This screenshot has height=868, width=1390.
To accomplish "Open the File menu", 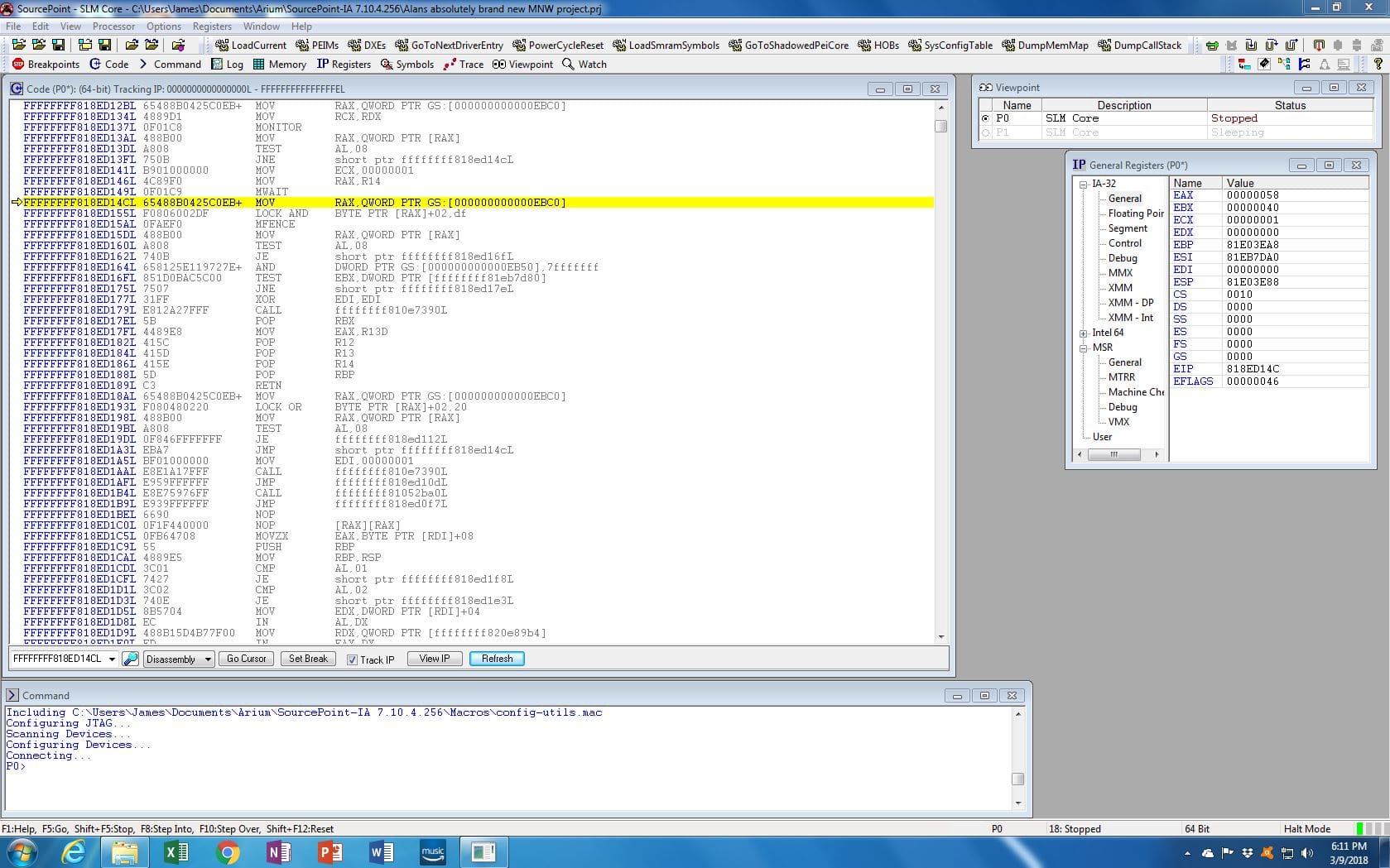I will [13, 26].
